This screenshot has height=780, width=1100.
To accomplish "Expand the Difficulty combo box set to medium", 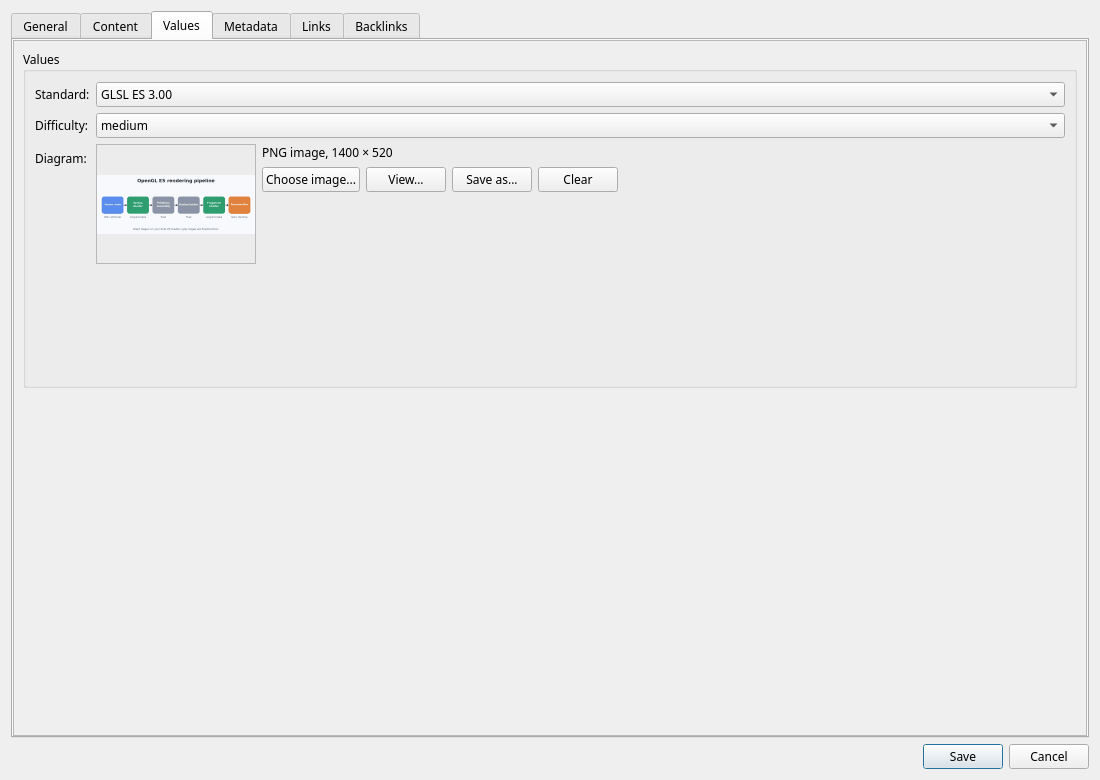I will 580,126.
